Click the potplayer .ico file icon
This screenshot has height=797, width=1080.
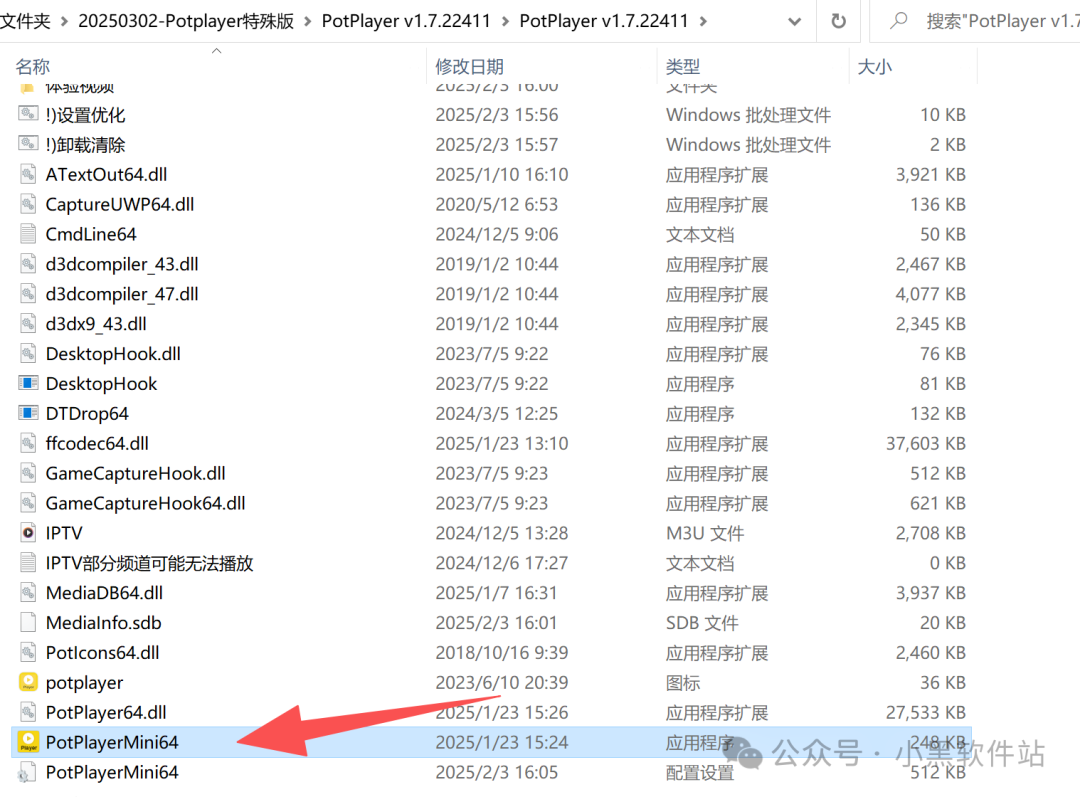(x=28, y=683)
